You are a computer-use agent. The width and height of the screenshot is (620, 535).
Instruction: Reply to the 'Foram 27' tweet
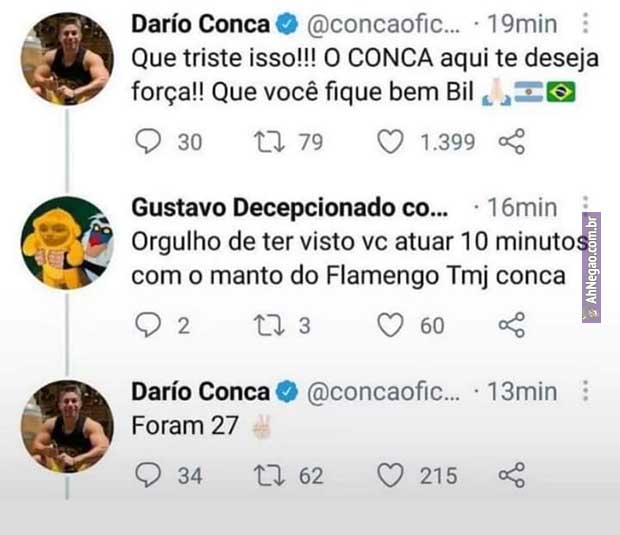coord(148,476)
